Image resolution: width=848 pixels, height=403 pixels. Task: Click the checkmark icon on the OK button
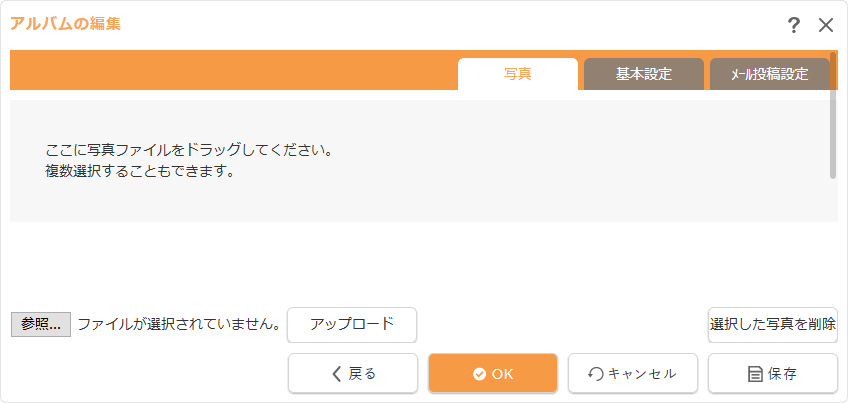(479, 374)
